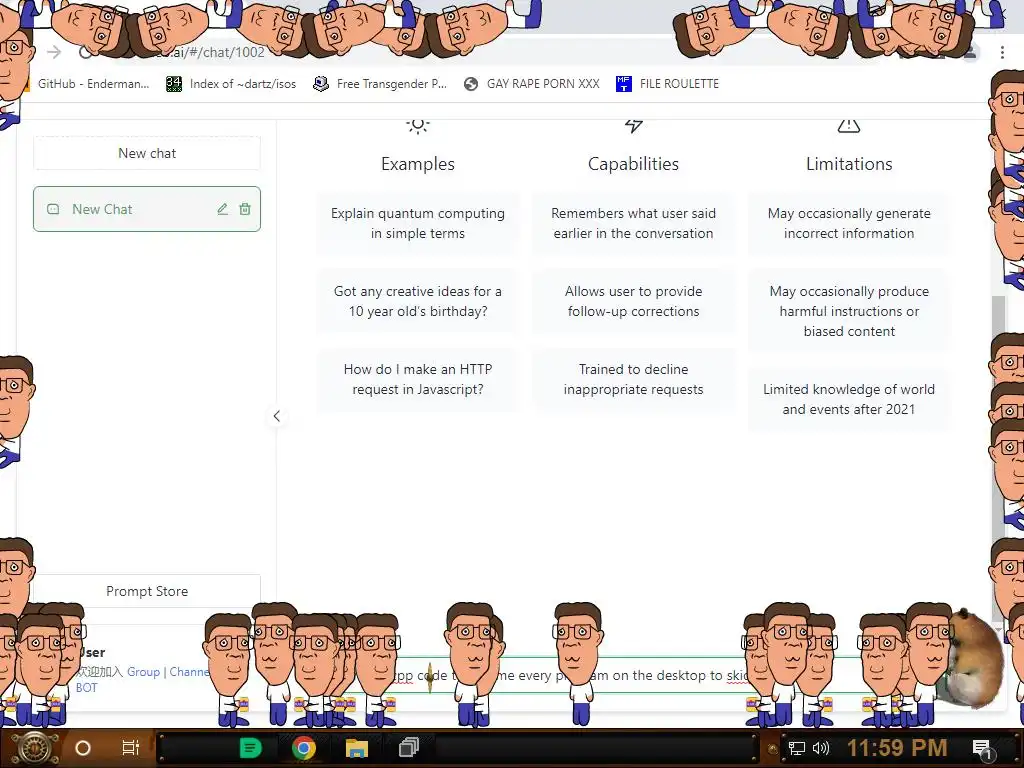The height and width of the screenshot is (768, 1024).
Task: Select the New Chat conversation bubble icon
Action: 53,209
